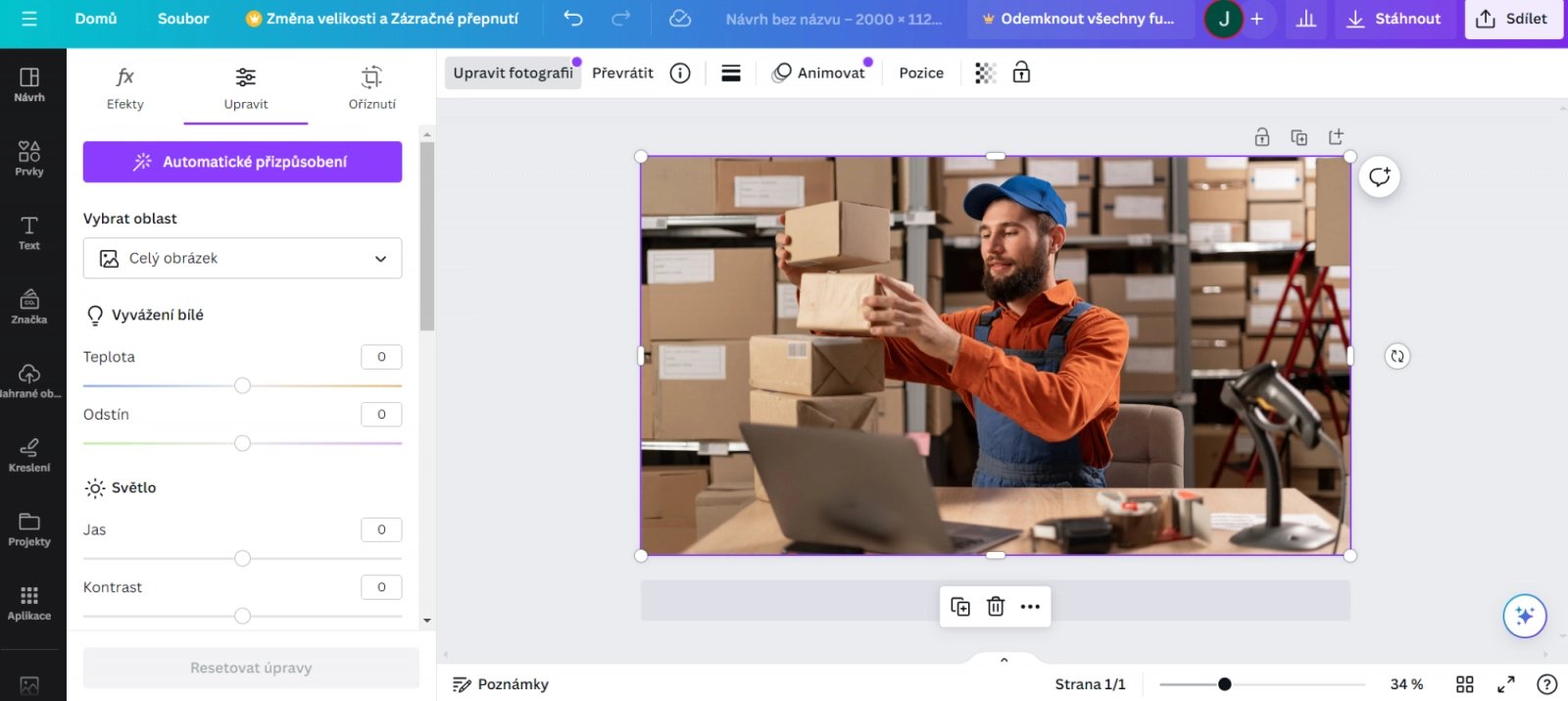Image resolution: width=1568 pixels, height=701 pixels.
Task: Open Canva AI assistant sparkle button
Action: point(1525,616)
